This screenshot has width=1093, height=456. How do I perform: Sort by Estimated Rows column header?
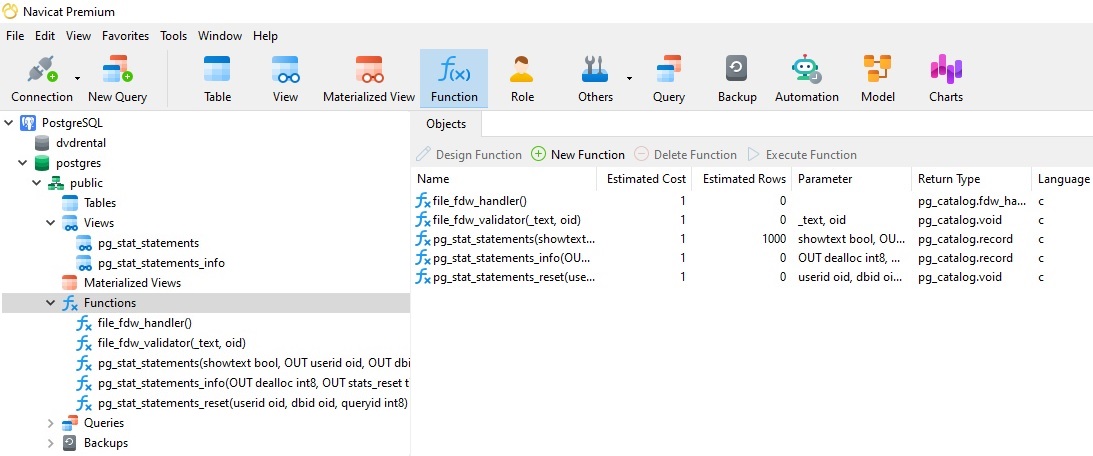click(x=742, y=179)
